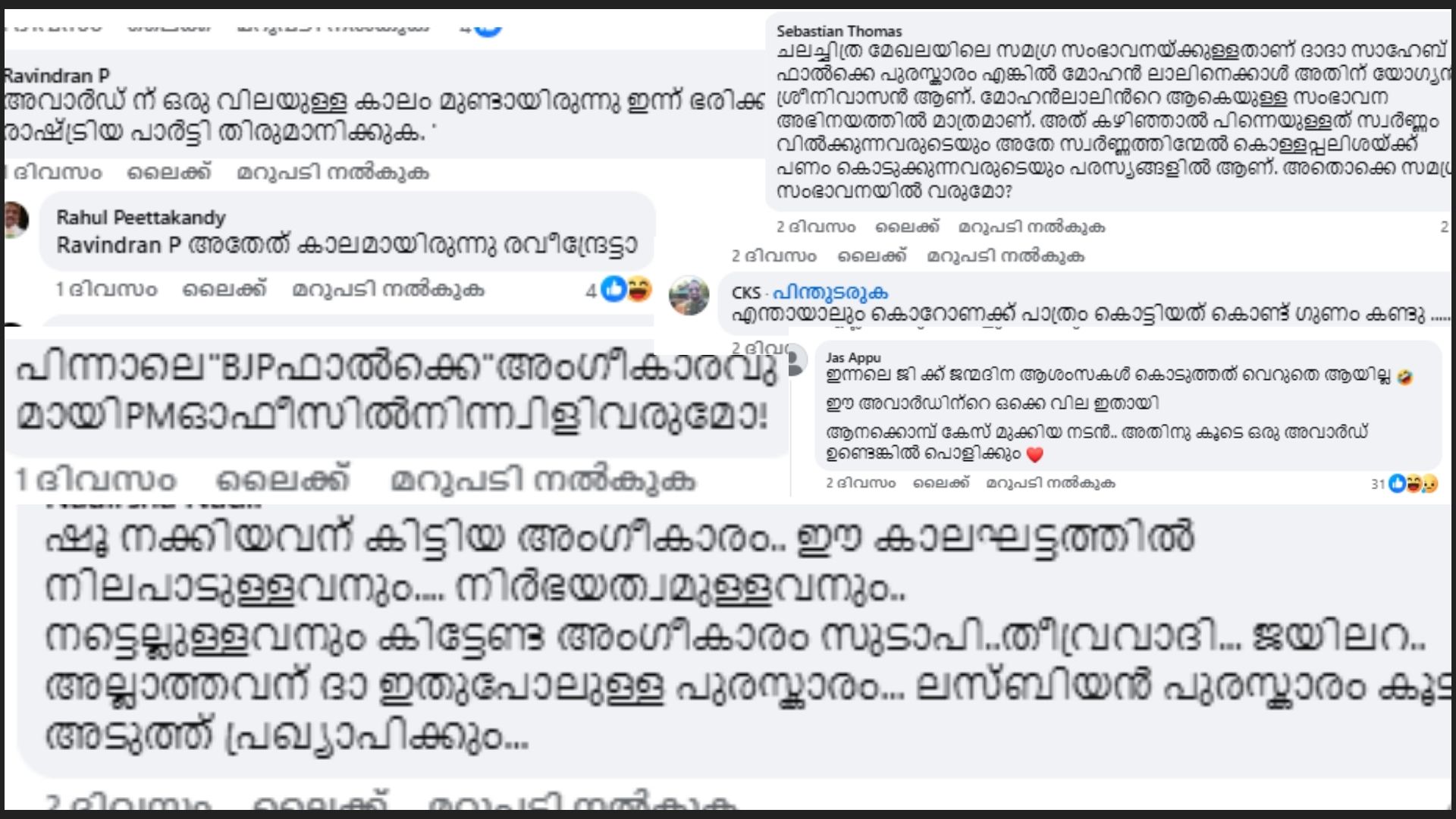Reply to Ravindran P's comment via മറുപടി നൽകുക
The image size is (1456, 819).
[333, 173]
